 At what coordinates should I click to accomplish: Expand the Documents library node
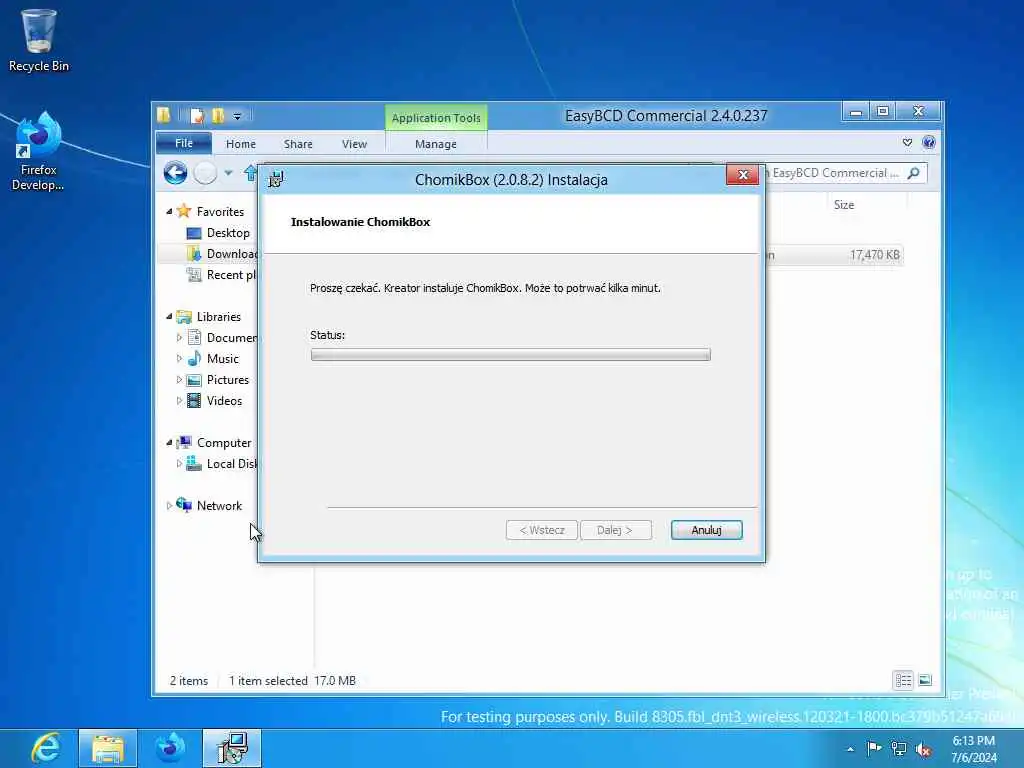[179, 338]
